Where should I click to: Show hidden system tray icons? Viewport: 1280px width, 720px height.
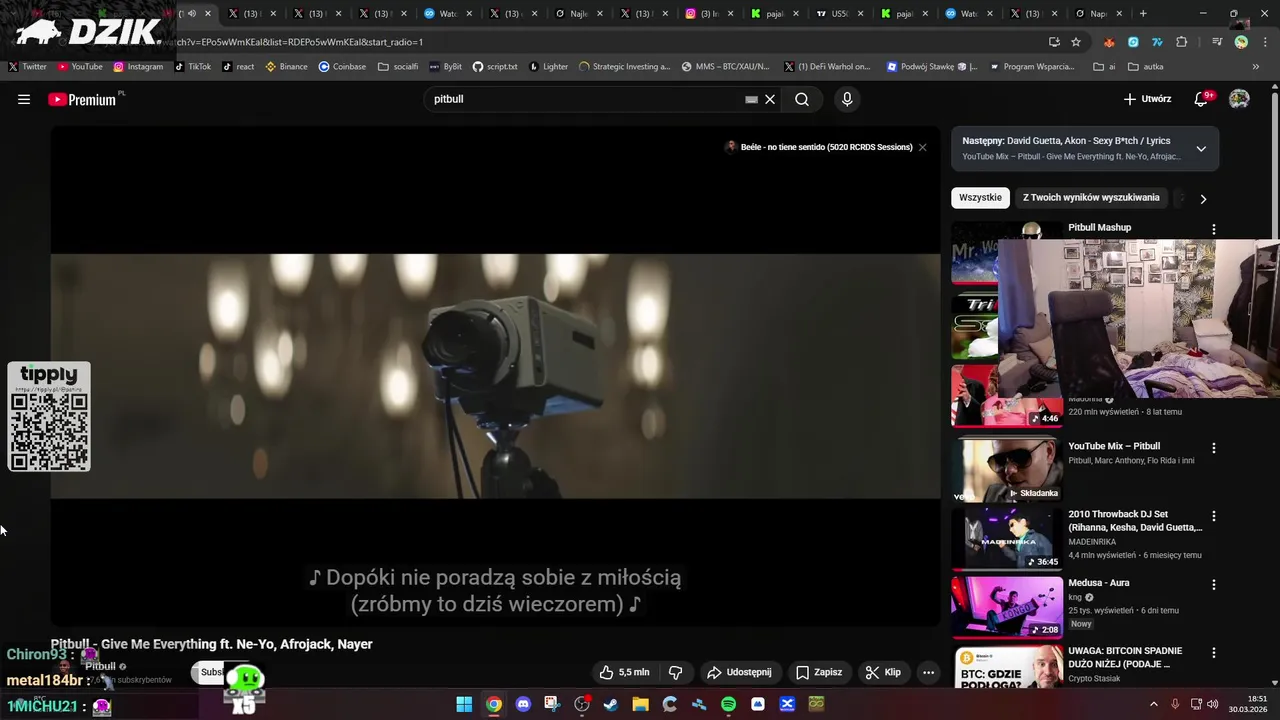(1153, 704)
